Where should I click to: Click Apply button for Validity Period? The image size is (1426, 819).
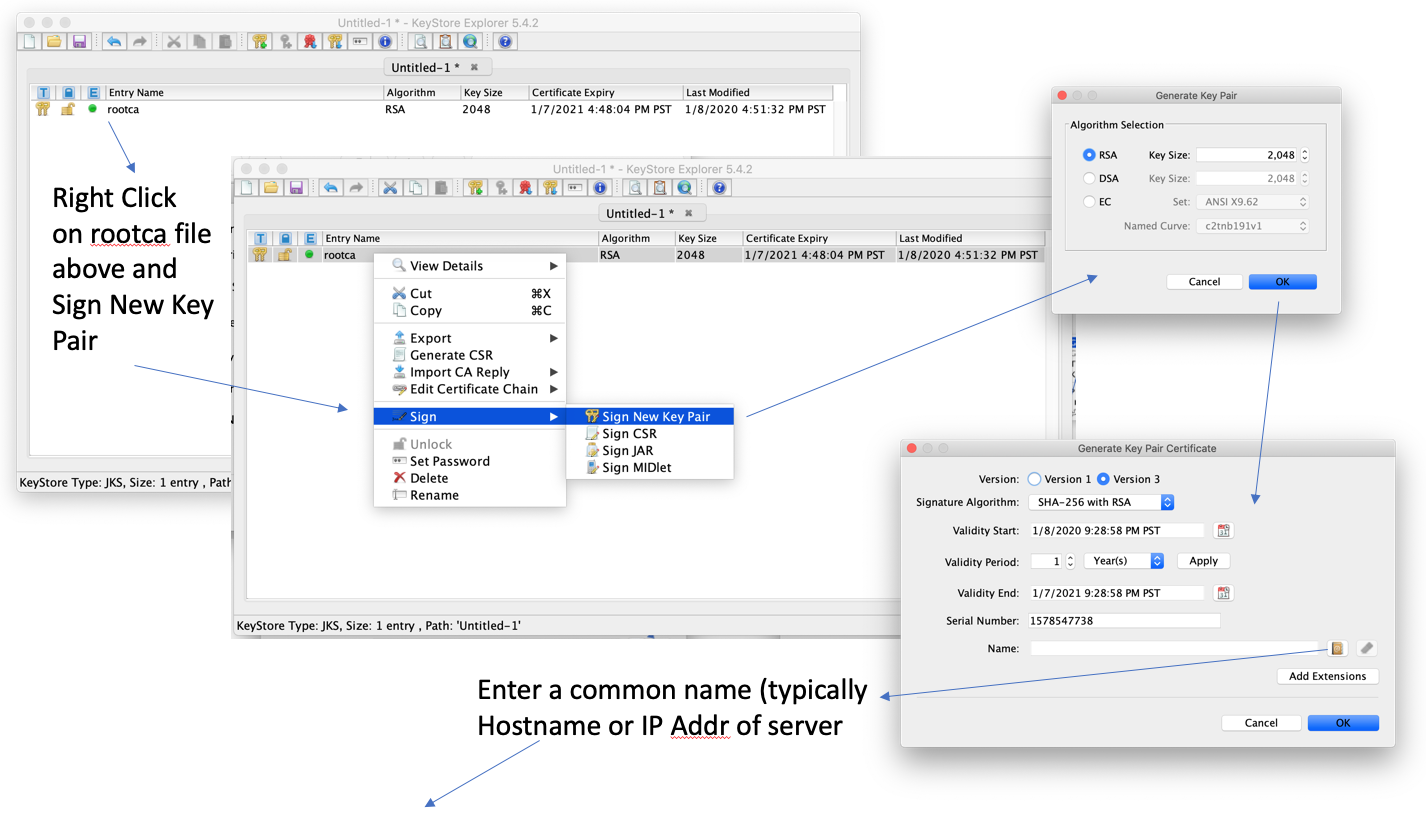tap(1204, 561)
